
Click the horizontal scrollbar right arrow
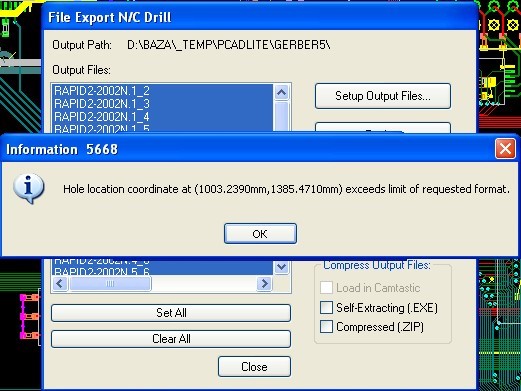coord(265,284)
